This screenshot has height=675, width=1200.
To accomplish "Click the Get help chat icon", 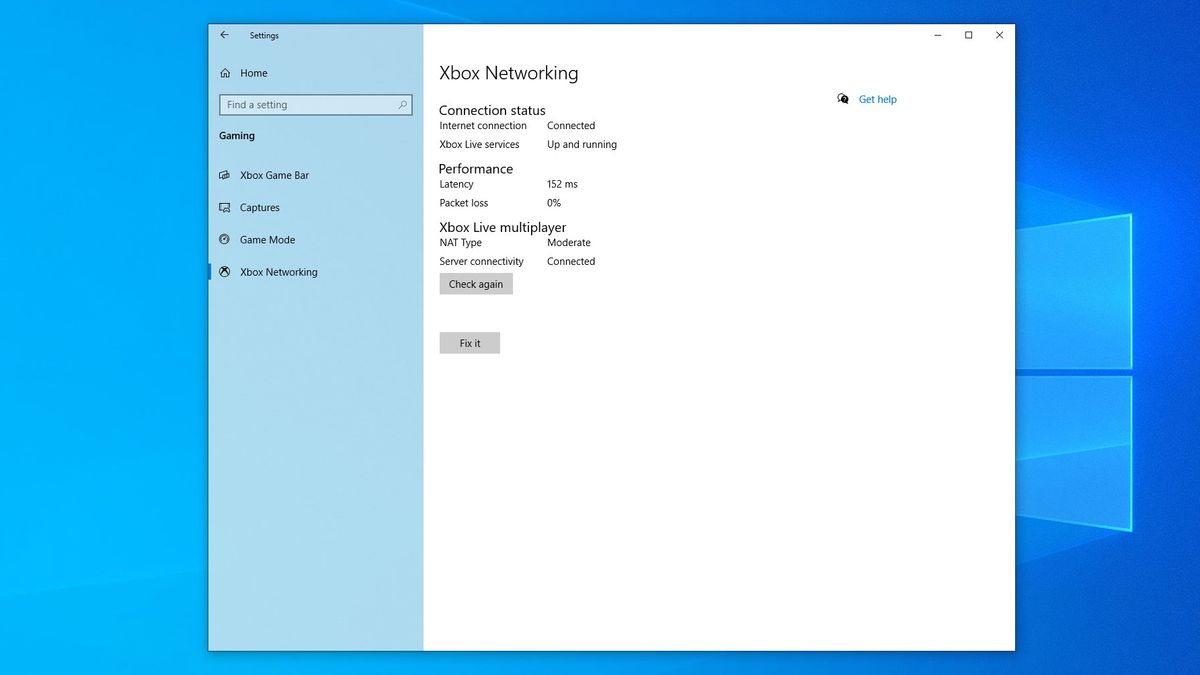I will coord(843,99).
